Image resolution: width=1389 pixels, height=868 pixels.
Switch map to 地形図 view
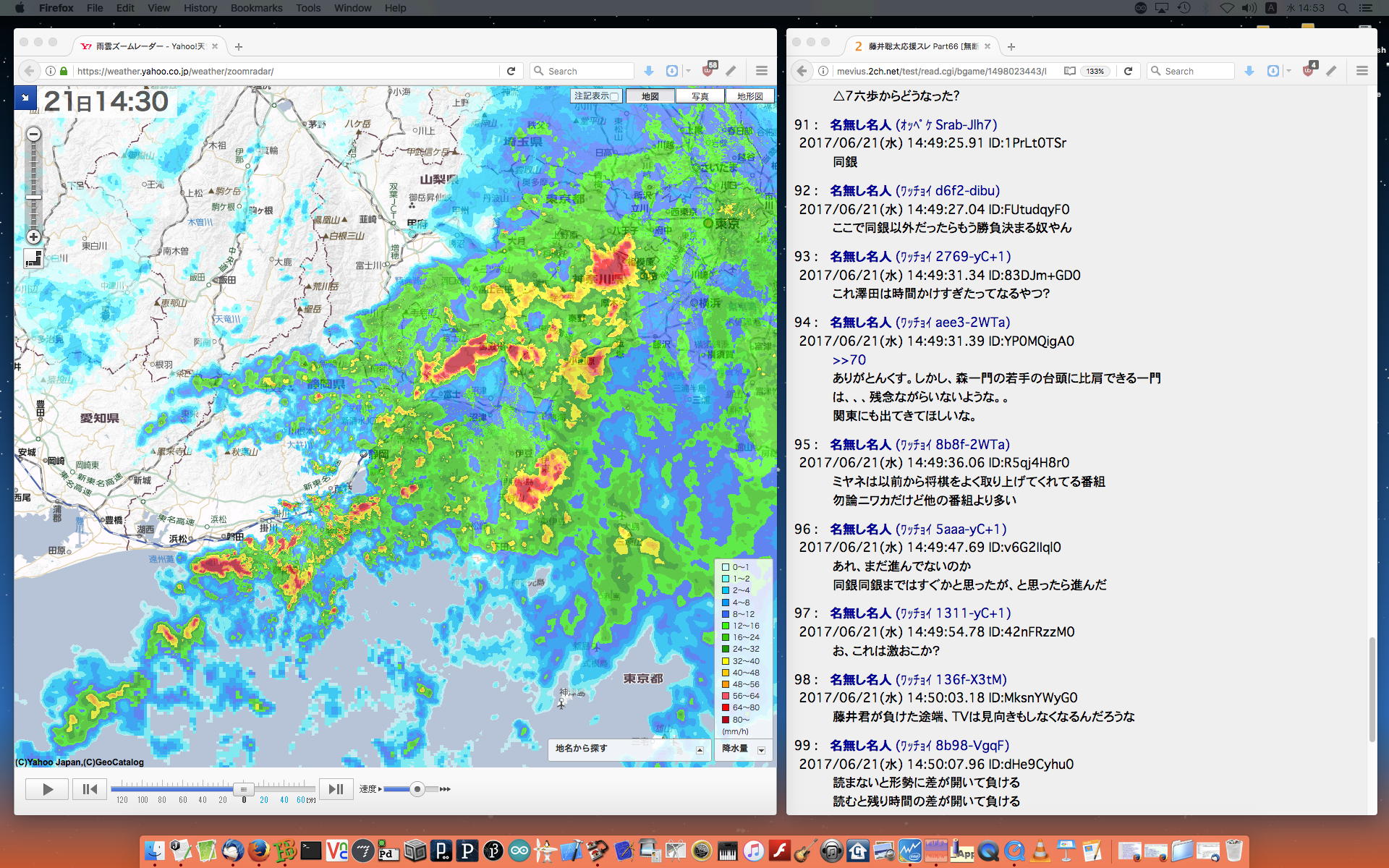point(749,96)
